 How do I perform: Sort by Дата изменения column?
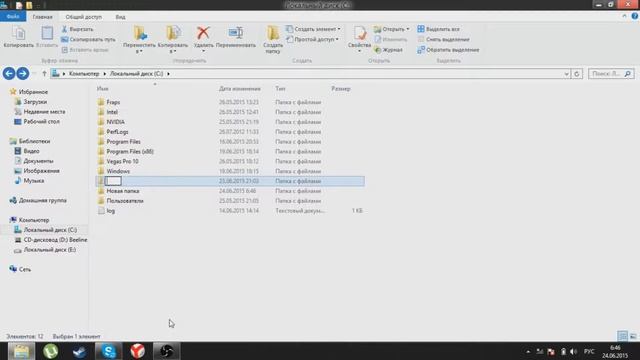coord(240,89)
